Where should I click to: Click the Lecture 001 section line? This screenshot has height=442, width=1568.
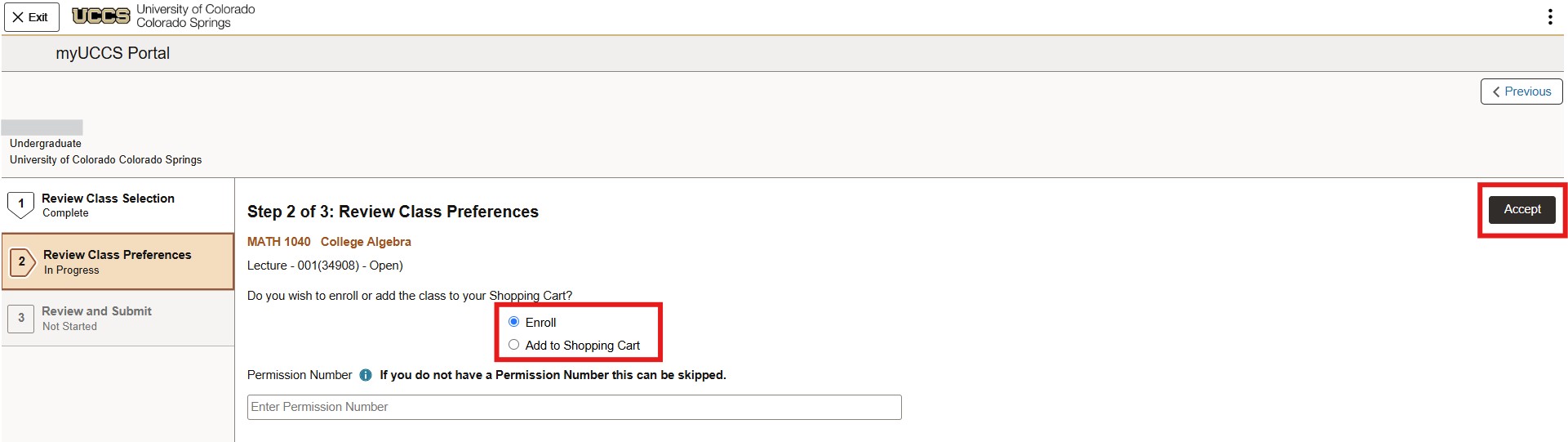point(325,266)
